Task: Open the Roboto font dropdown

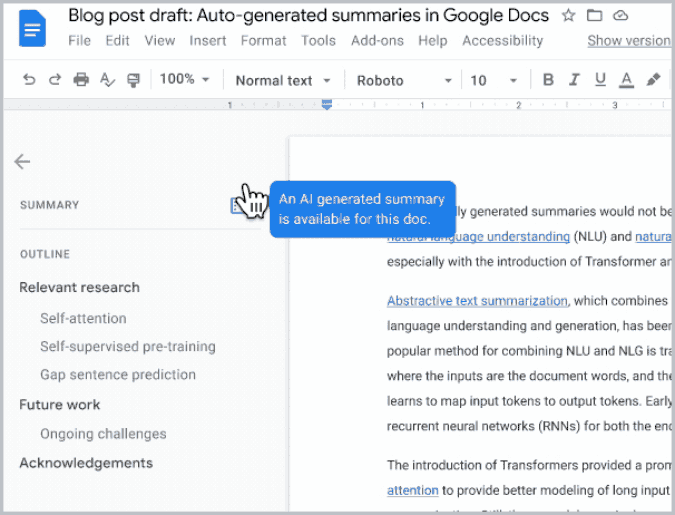Action: (x=404, y=81)
